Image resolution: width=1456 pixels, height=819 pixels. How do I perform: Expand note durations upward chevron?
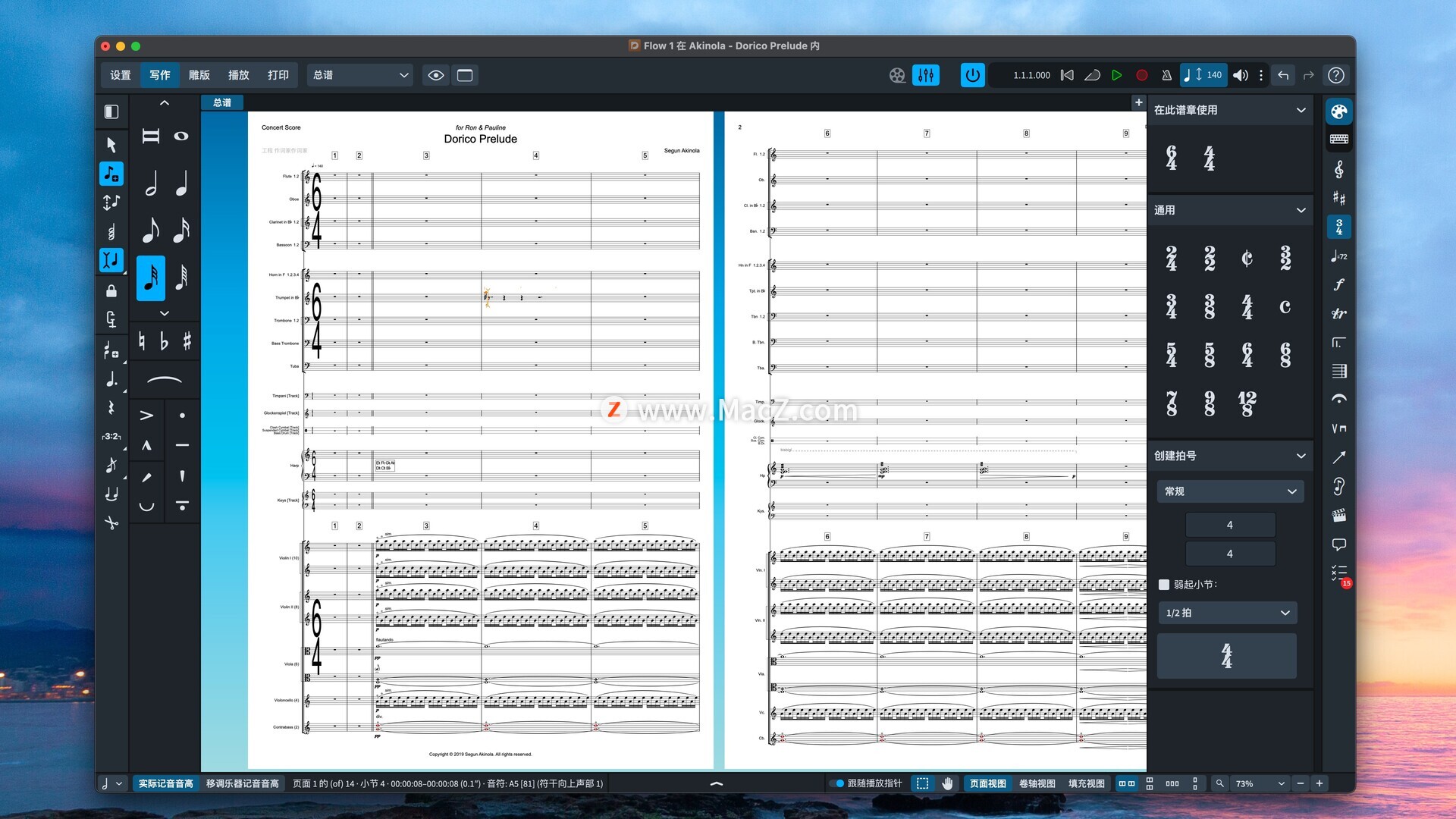pyautogui.click(x=165, y=102)
